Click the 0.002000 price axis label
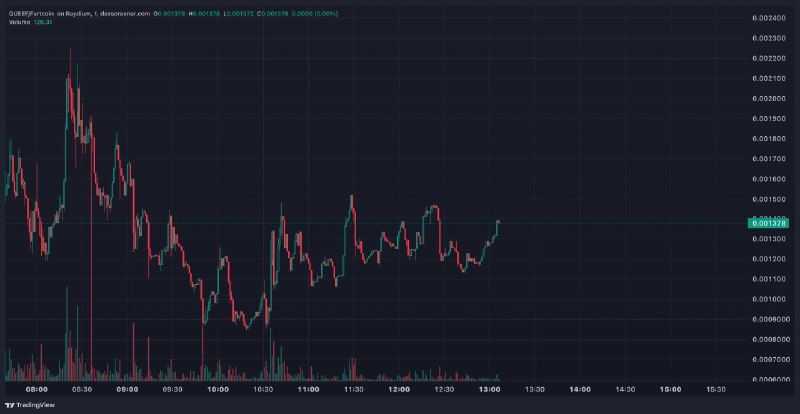 coord(768,99)
